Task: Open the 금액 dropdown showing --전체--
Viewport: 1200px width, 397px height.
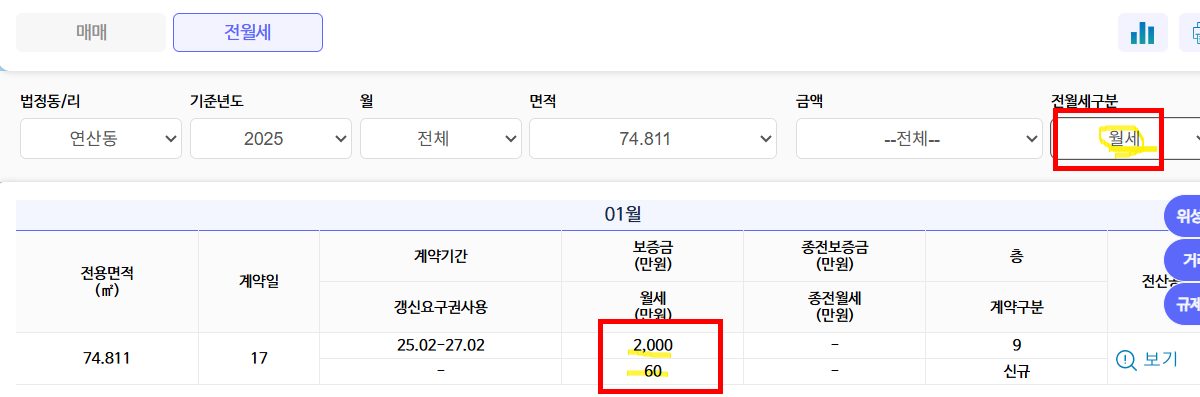Action: tap(919, 138)
